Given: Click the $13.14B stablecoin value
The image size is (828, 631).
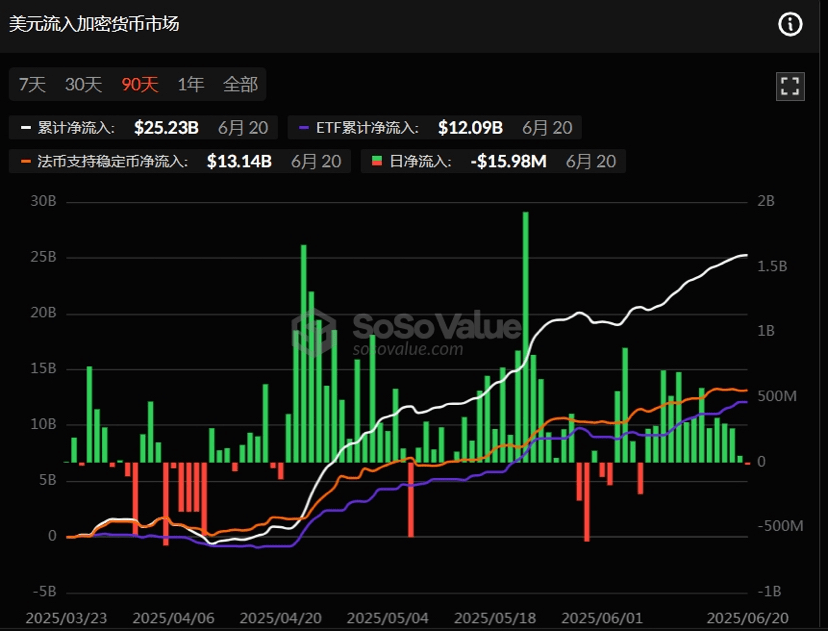Looking at the screenshot, I should point(239,161).
